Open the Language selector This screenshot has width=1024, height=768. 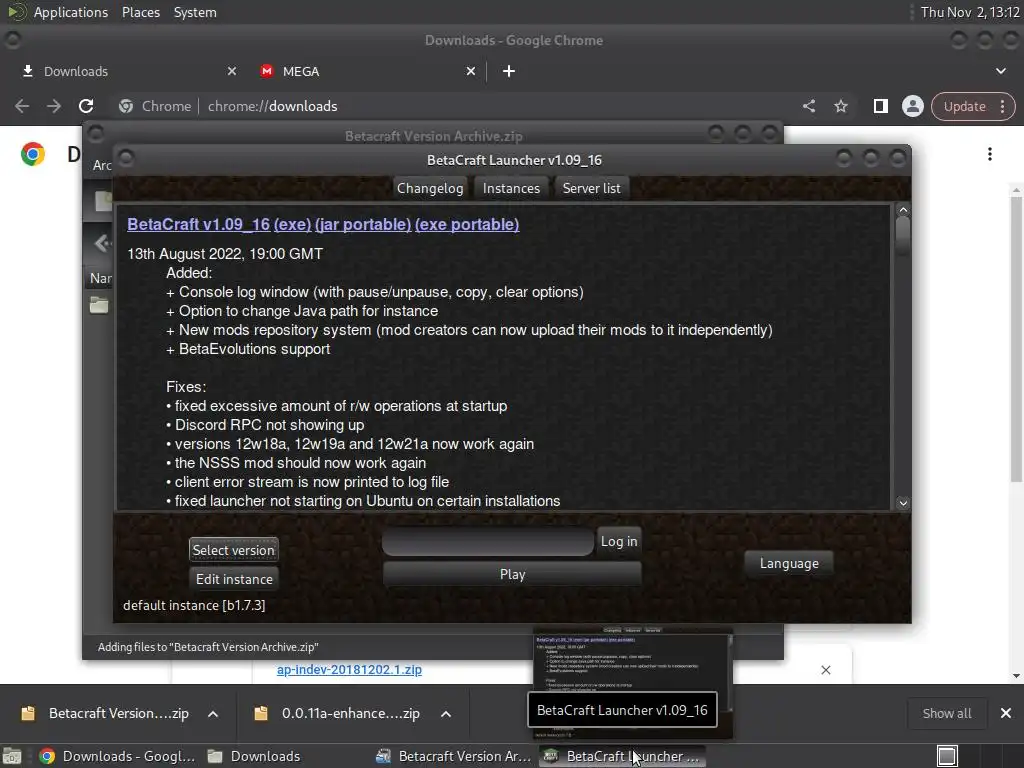point(789,564)
